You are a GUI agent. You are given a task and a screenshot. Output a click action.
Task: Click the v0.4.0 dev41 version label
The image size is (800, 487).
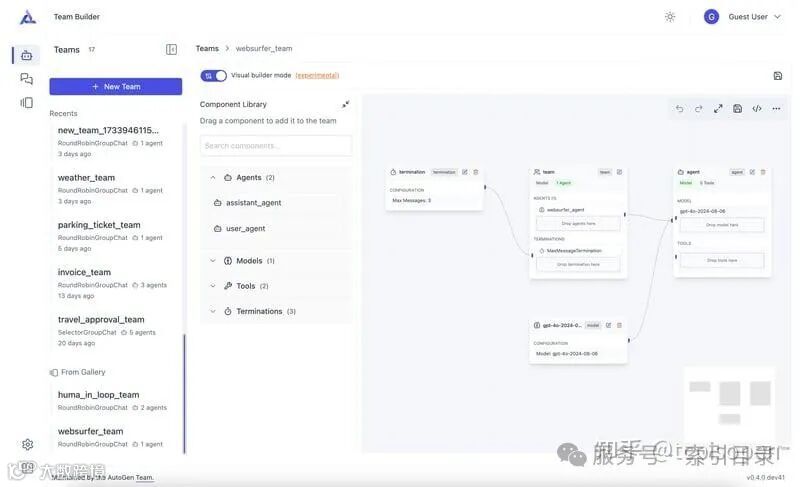tap(765, 478)
